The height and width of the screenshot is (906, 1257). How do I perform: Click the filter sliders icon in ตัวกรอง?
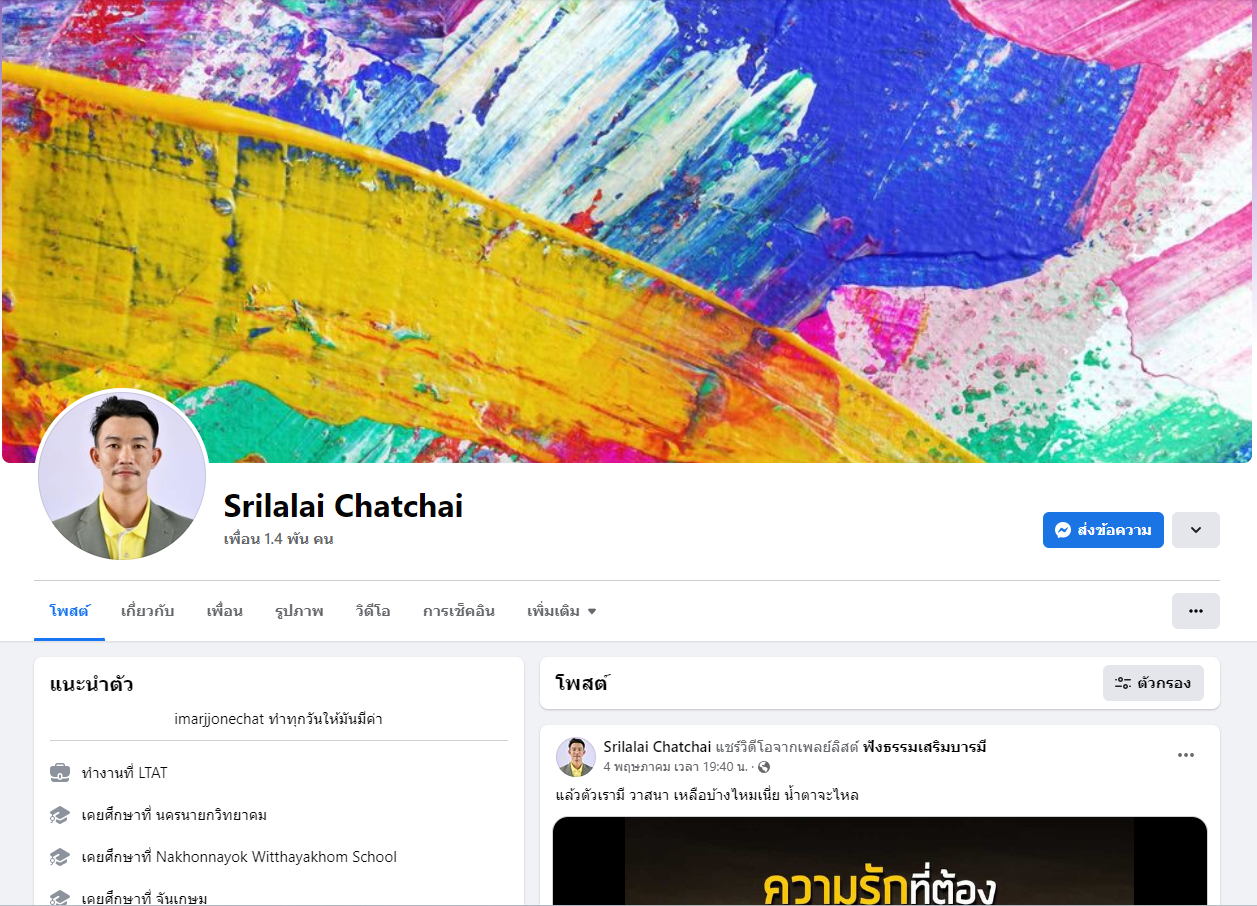click(1123, 683)
